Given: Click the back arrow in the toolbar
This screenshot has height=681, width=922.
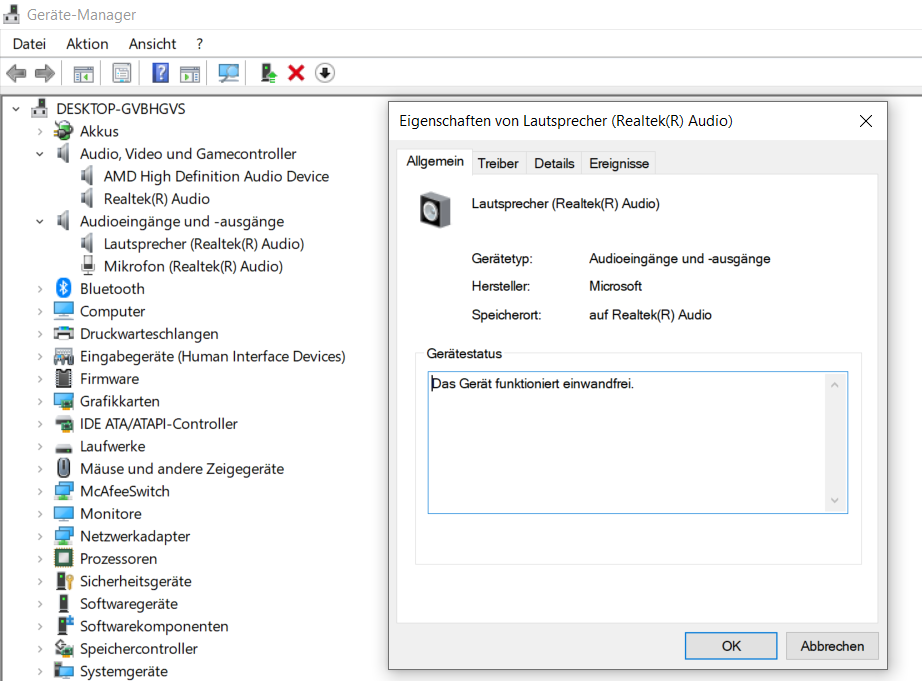Looking at the screenshot, I should 16,73.
